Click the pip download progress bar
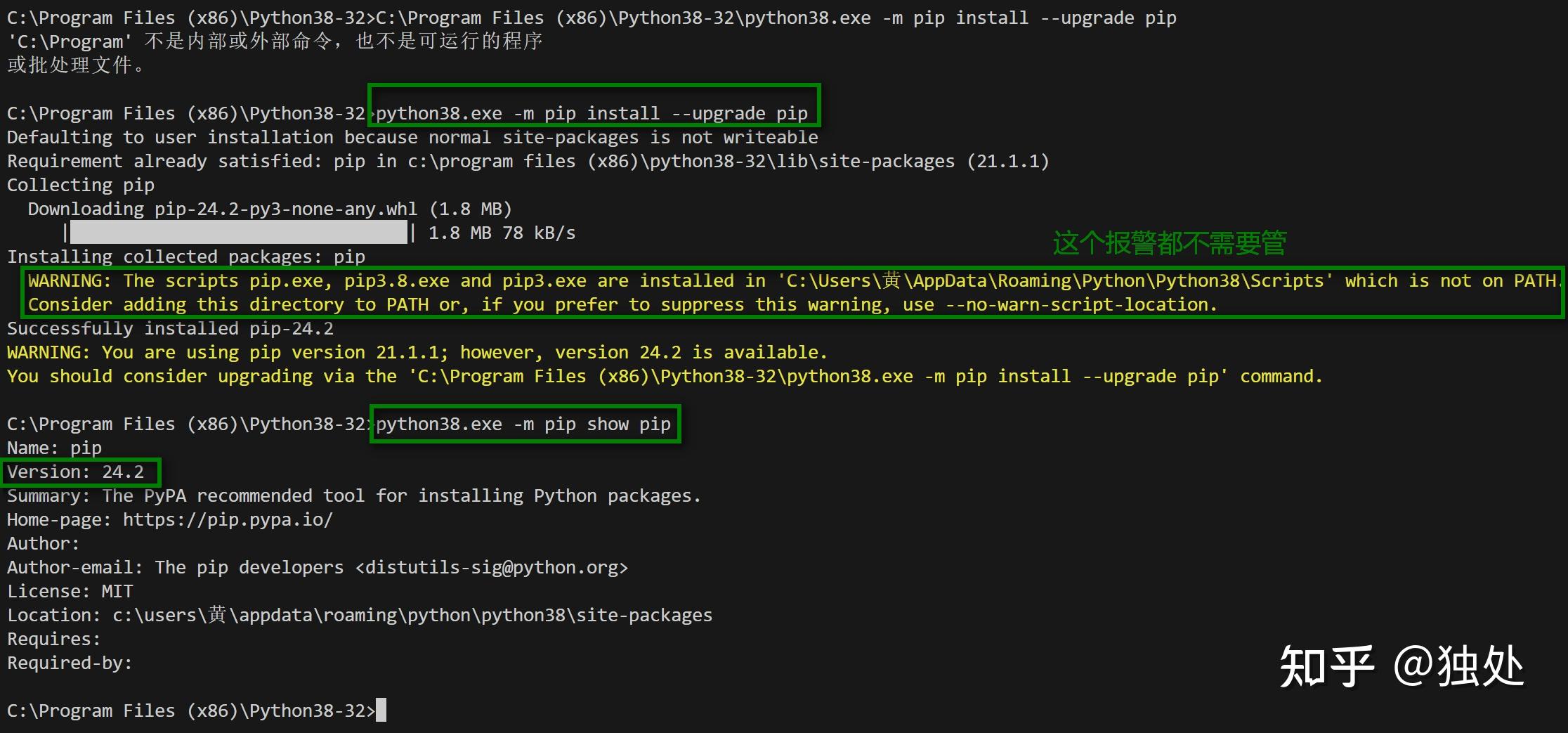This screenshot has height=733, width=1568. pos(238,232)
